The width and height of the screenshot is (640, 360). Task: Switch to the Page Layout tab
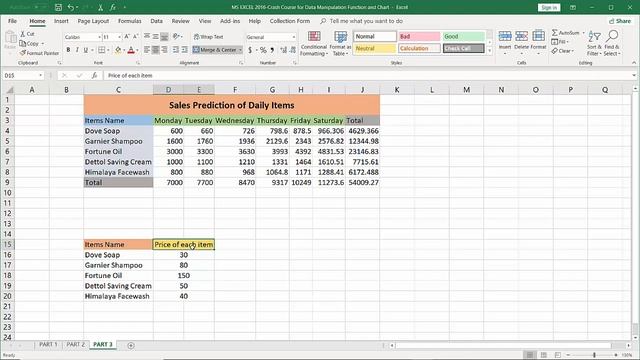pos(93,21)
